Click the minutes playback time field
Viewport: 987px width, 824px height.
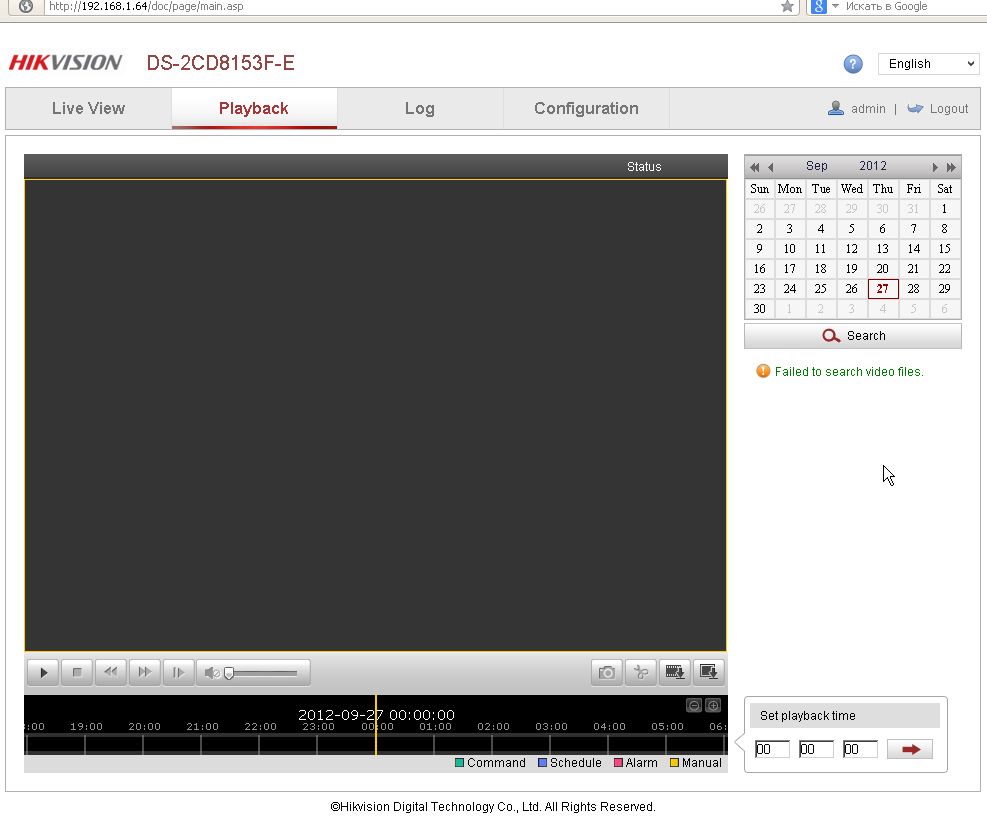pyautogui.click(x=816, y=749)
